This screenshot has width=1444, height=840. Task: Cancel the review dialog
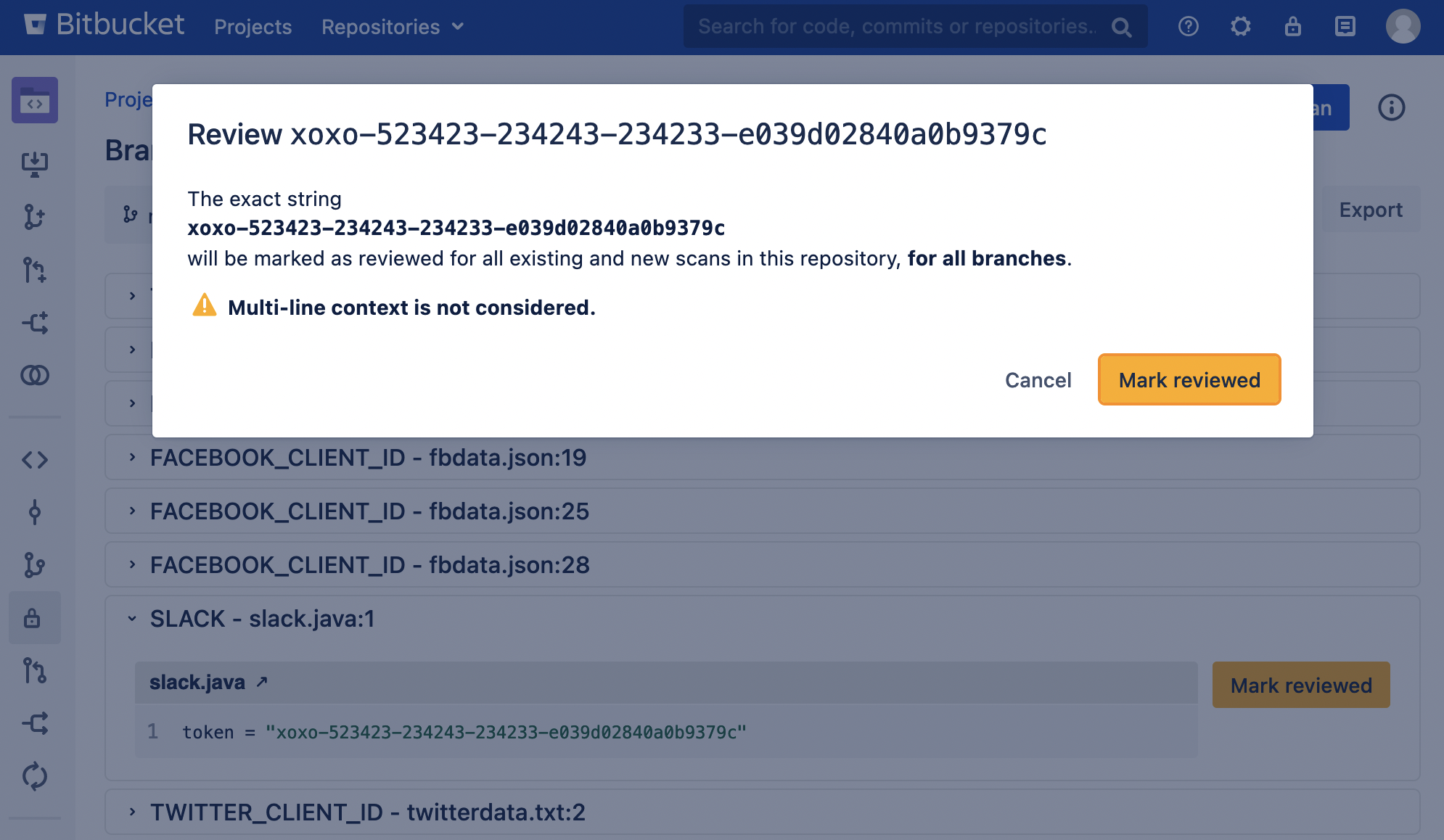(x=1038, y=380)
